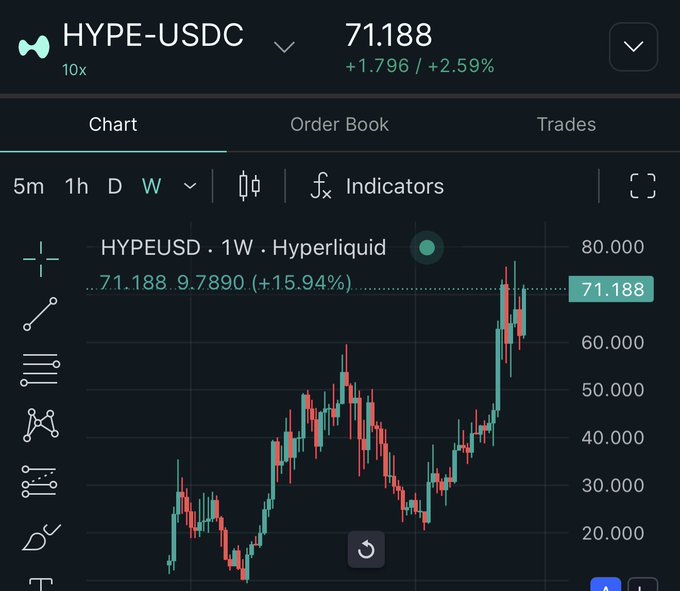The width and height of the screenshot is (680, 591).
Task: Switch to Chart tab
Action: point(113,124)
